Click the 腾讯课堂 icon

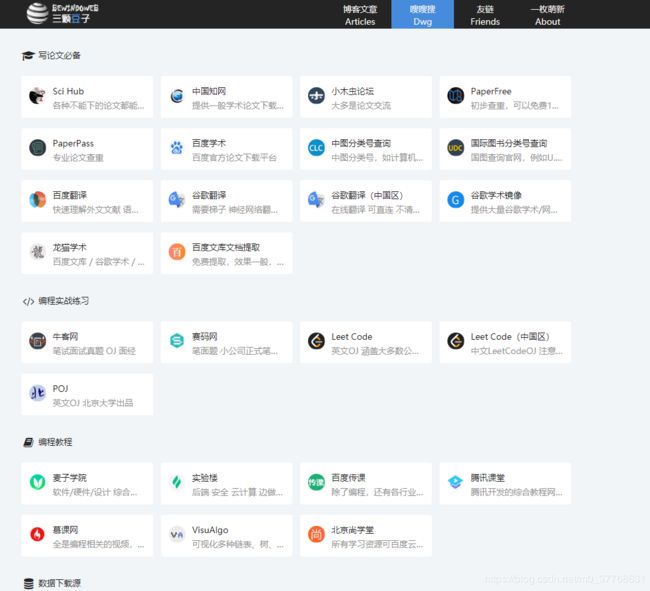point(456,482)
